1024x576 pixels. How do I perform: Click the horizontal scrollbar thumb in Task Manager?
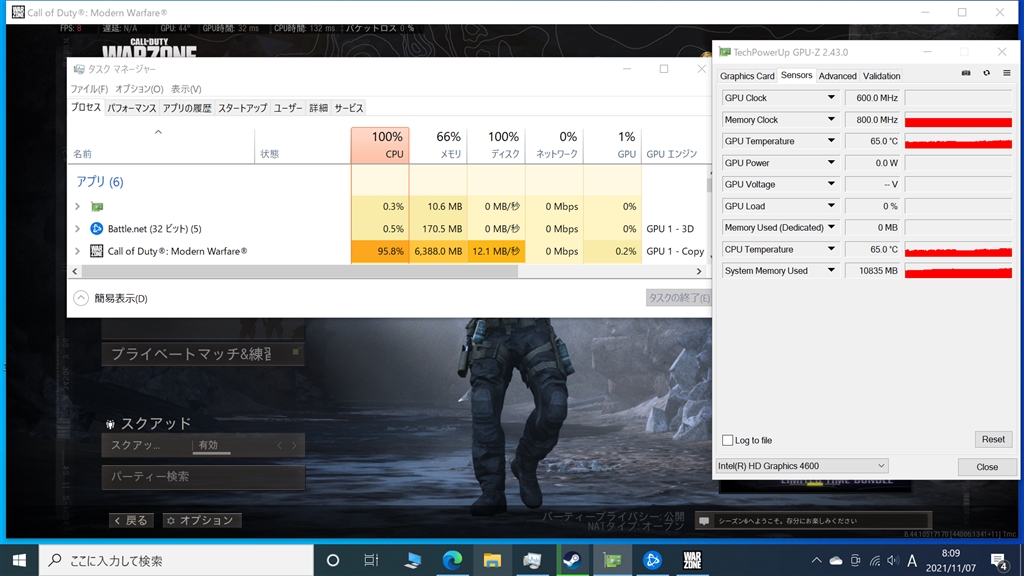(x=300, y=271)
